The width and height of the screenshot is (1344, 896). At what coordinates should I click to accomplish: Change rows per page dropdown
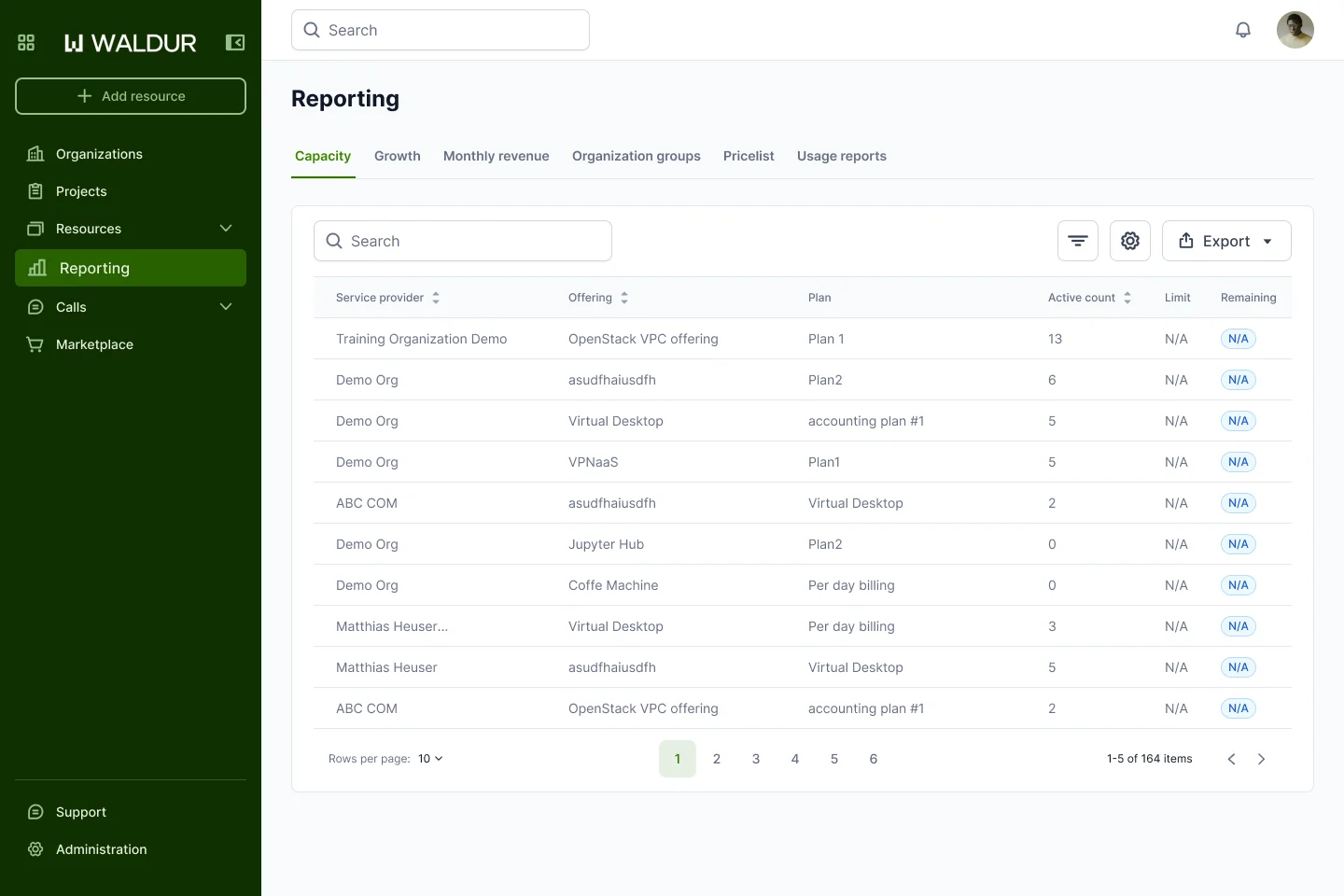pos(430,759)
